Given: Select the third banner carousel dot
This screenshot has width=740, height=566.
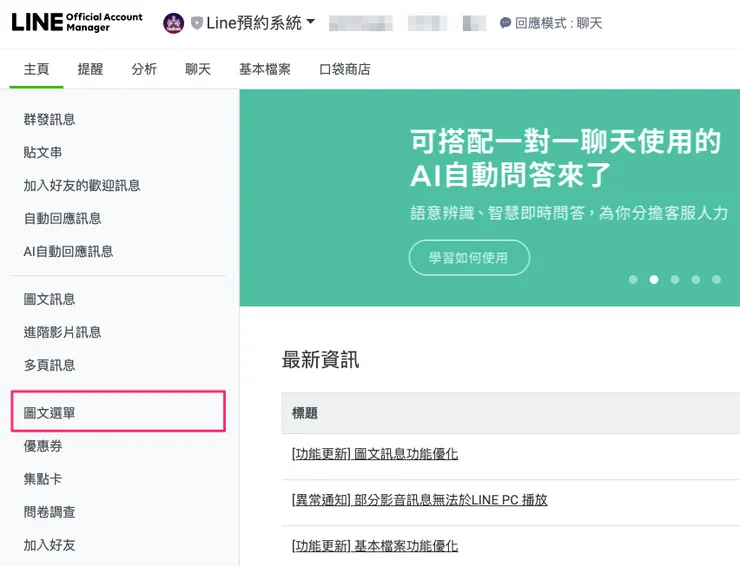Looking at the screenshot, I should pos(675,279).
